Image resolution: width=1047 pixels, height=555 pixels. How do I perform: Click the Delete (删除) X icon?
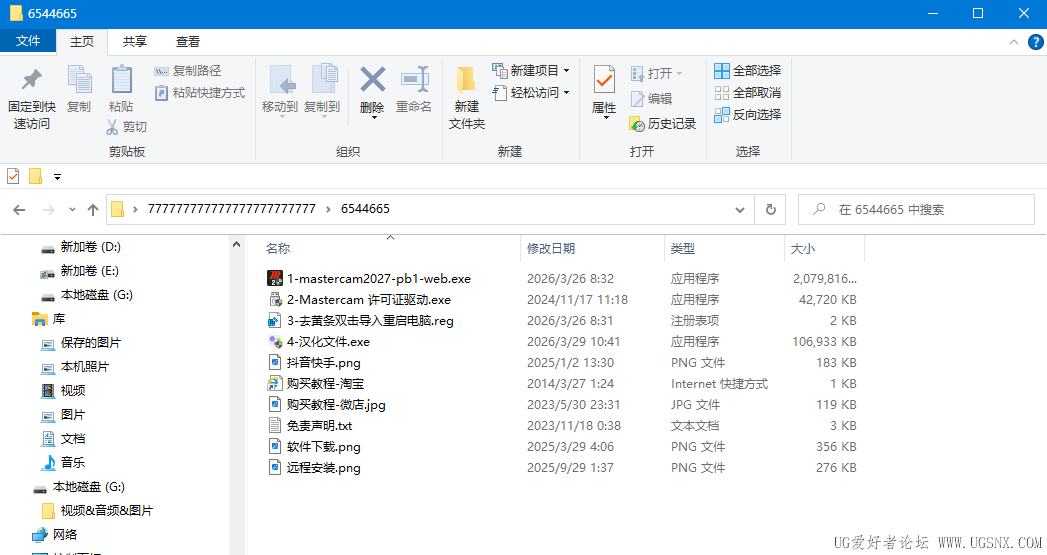(373, 79)
